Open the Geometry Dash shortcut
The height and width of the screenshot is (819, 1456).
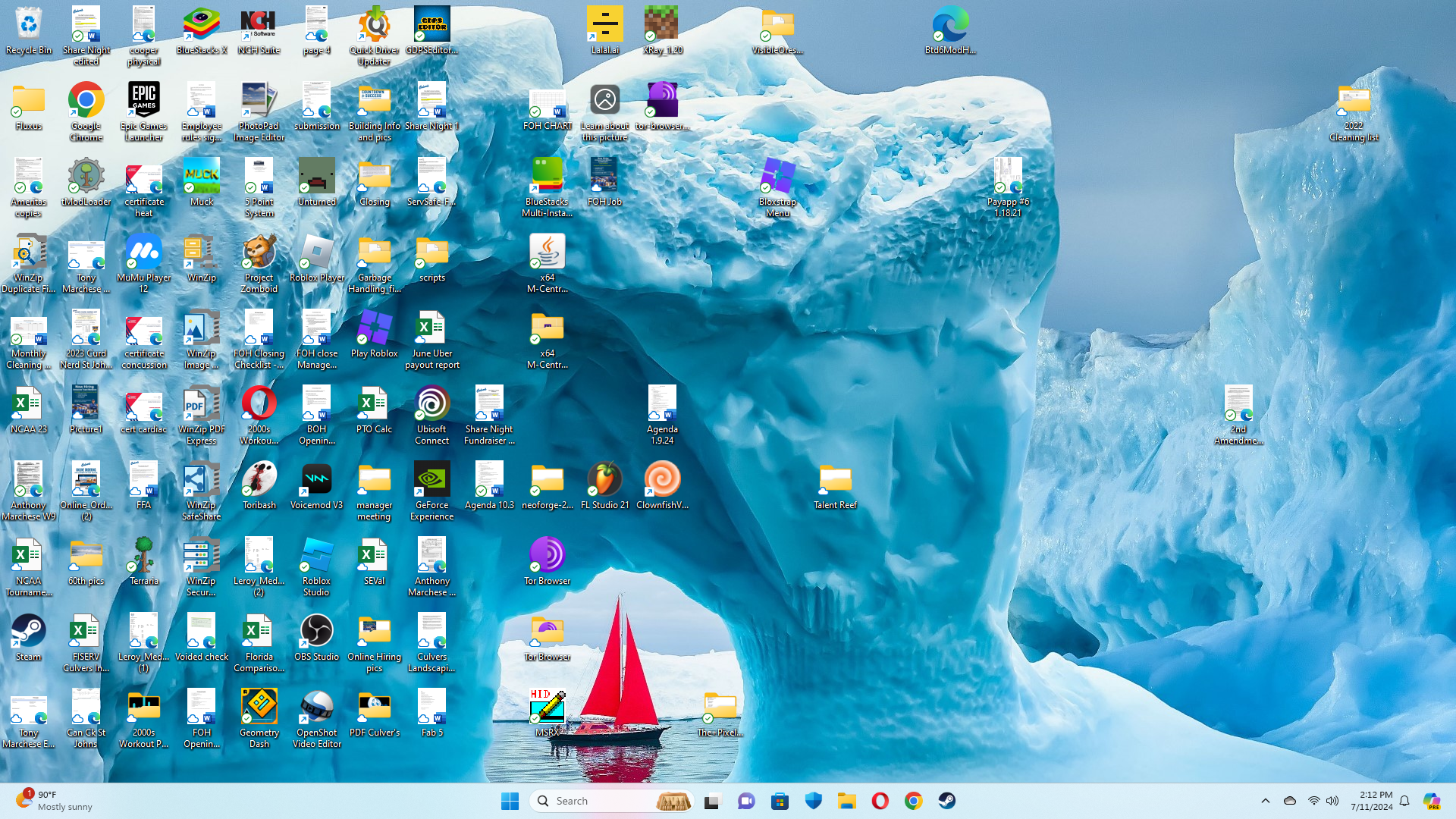click(x=259, y=707)
